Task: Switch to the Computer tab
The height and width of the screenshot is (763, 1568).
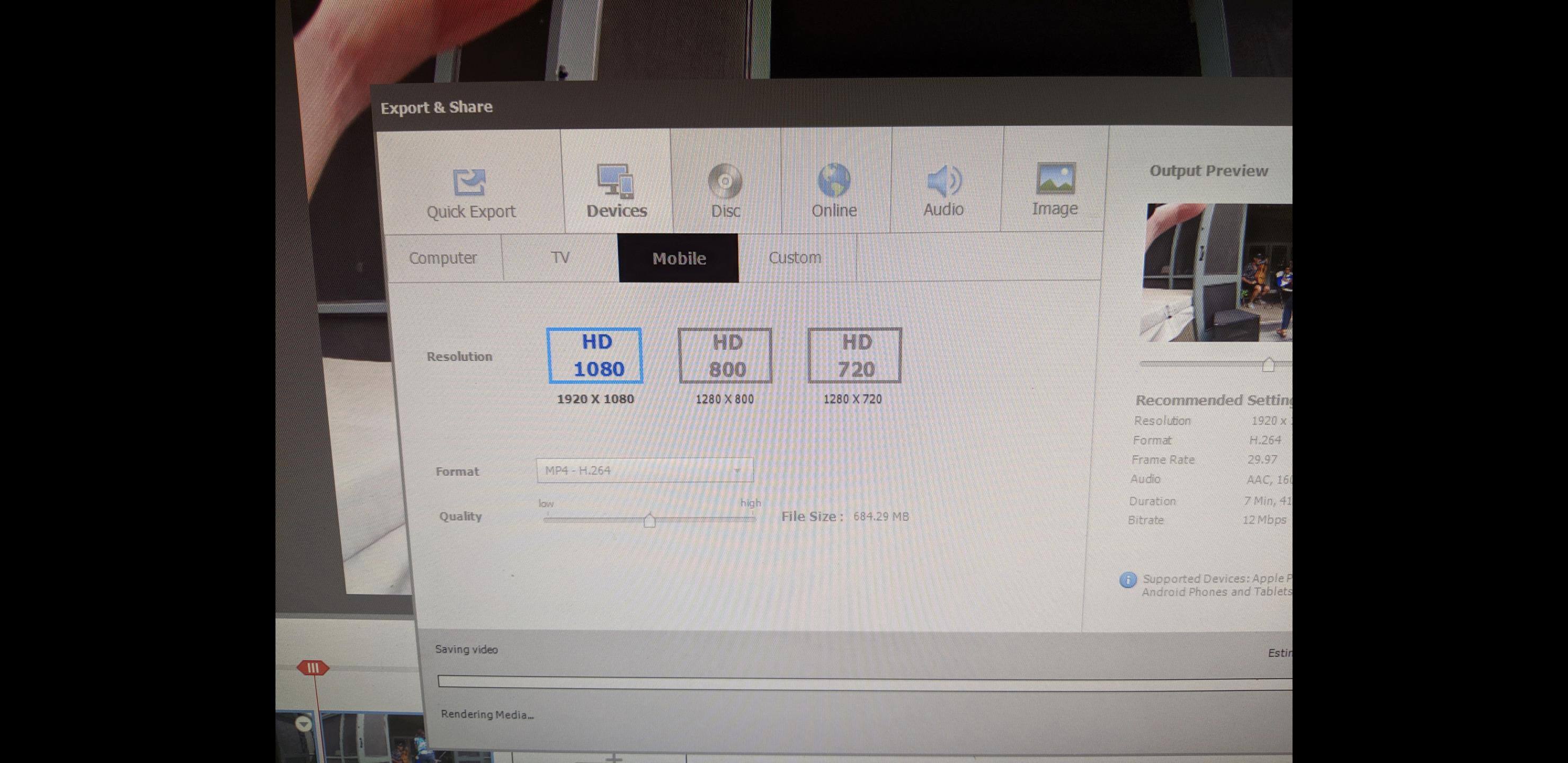Action: click(x=443, y=258)
